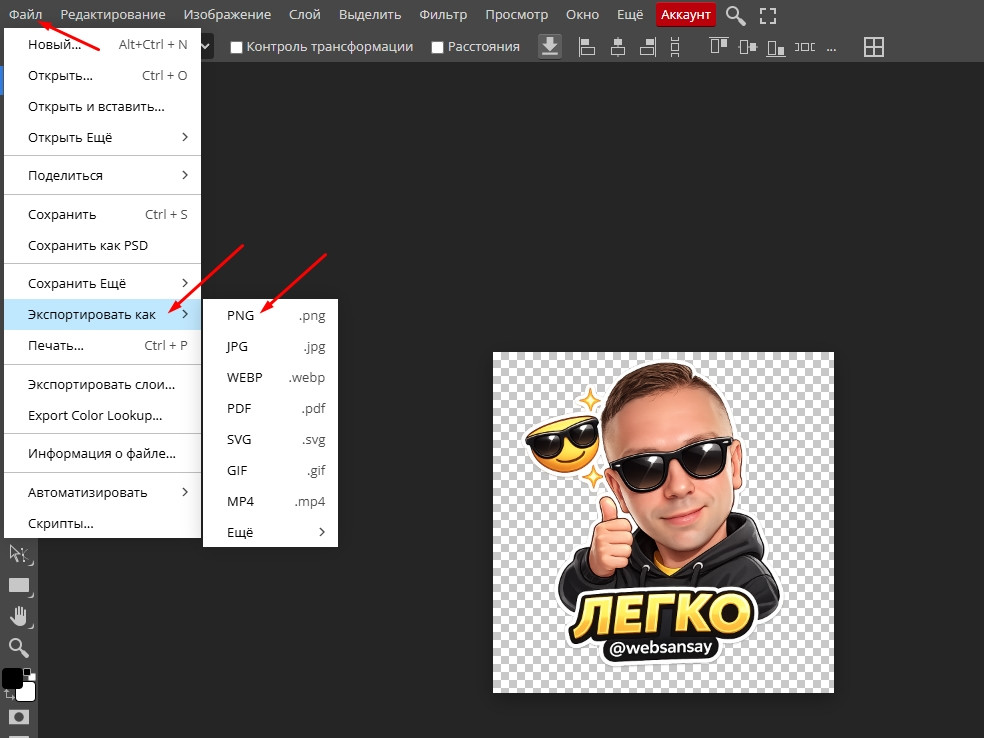Viewport: 984px width, 738px height.
Task: Select the Path Select tool
Action: click(x=19, y=554)
